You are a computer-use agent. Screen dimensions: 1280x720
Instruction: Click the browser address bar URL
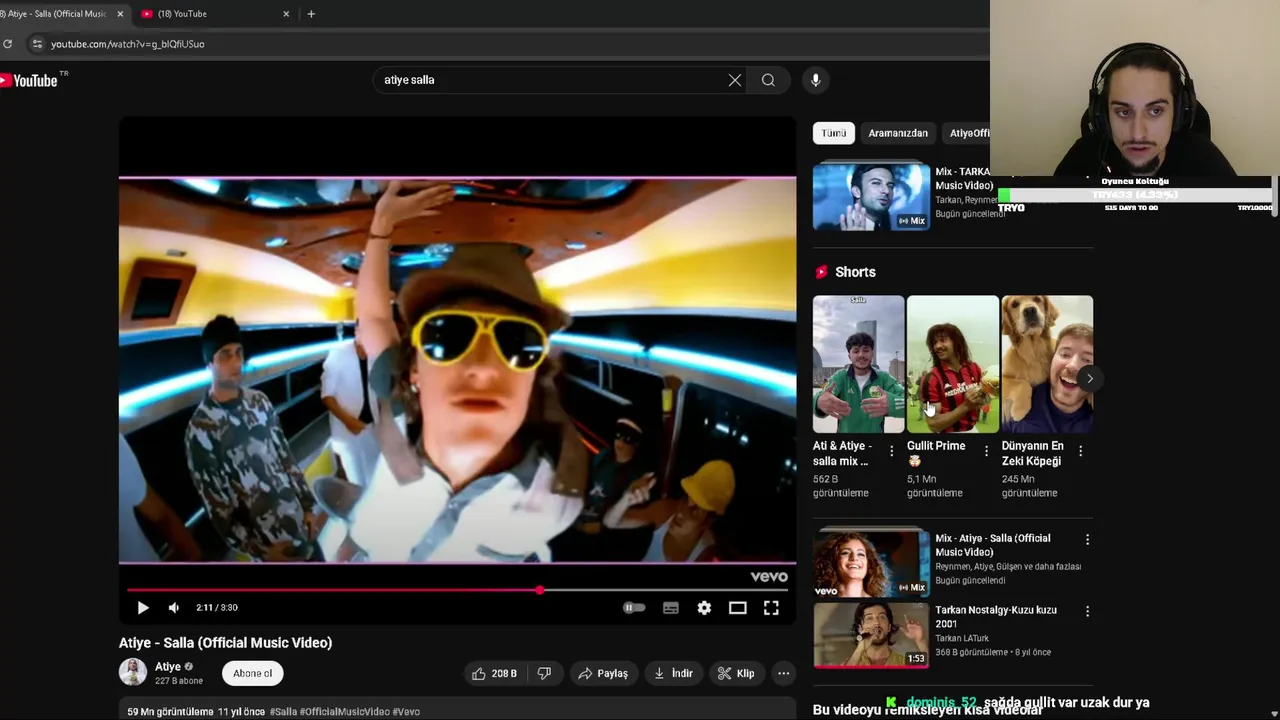pos(128,44)
